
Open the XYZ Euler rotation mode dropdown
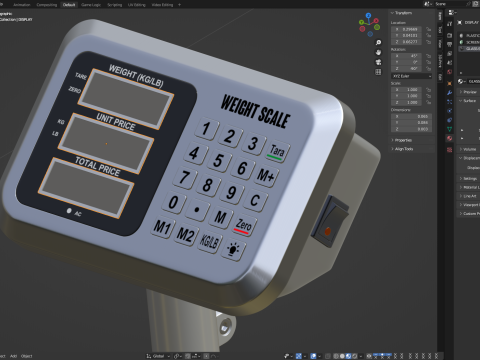pyautogui.click(x=411, y=76)
